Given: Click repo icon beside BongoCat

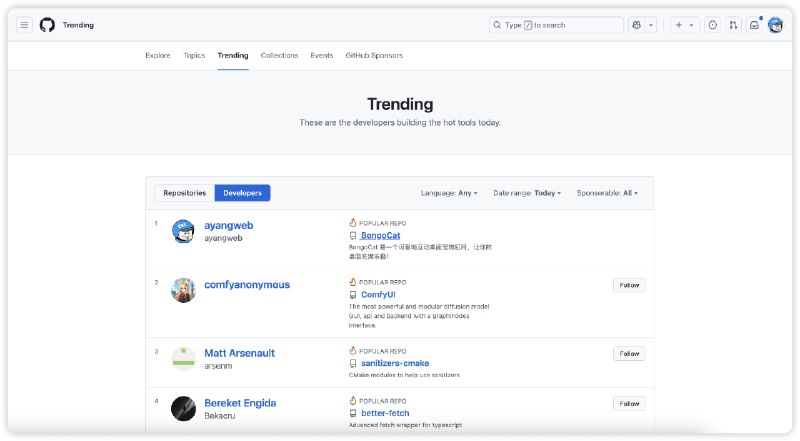Looking at the screenshot, I should point(353,236).
